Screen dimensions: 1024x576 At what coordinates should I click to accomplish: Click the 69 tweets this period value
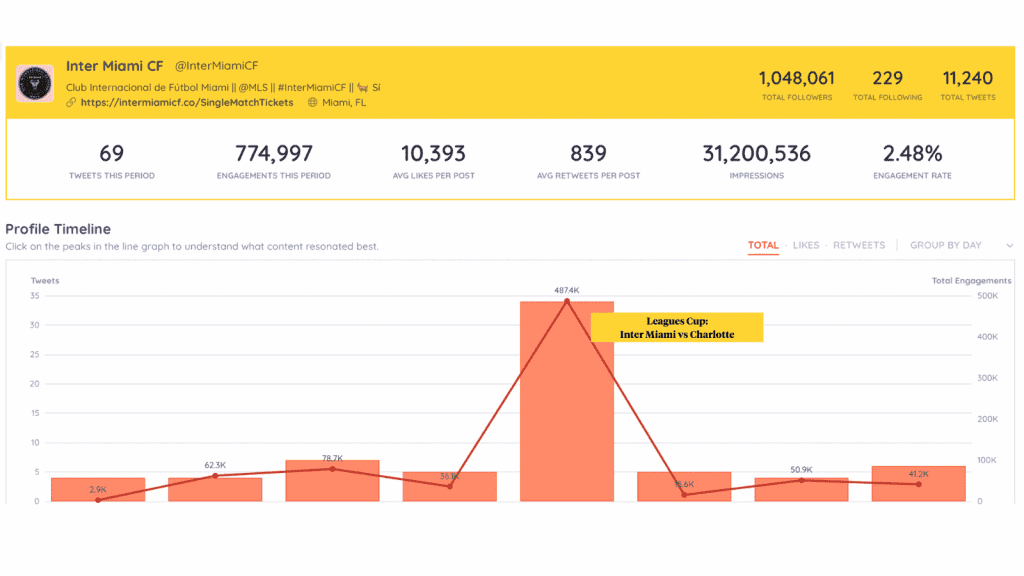[112, 153]
